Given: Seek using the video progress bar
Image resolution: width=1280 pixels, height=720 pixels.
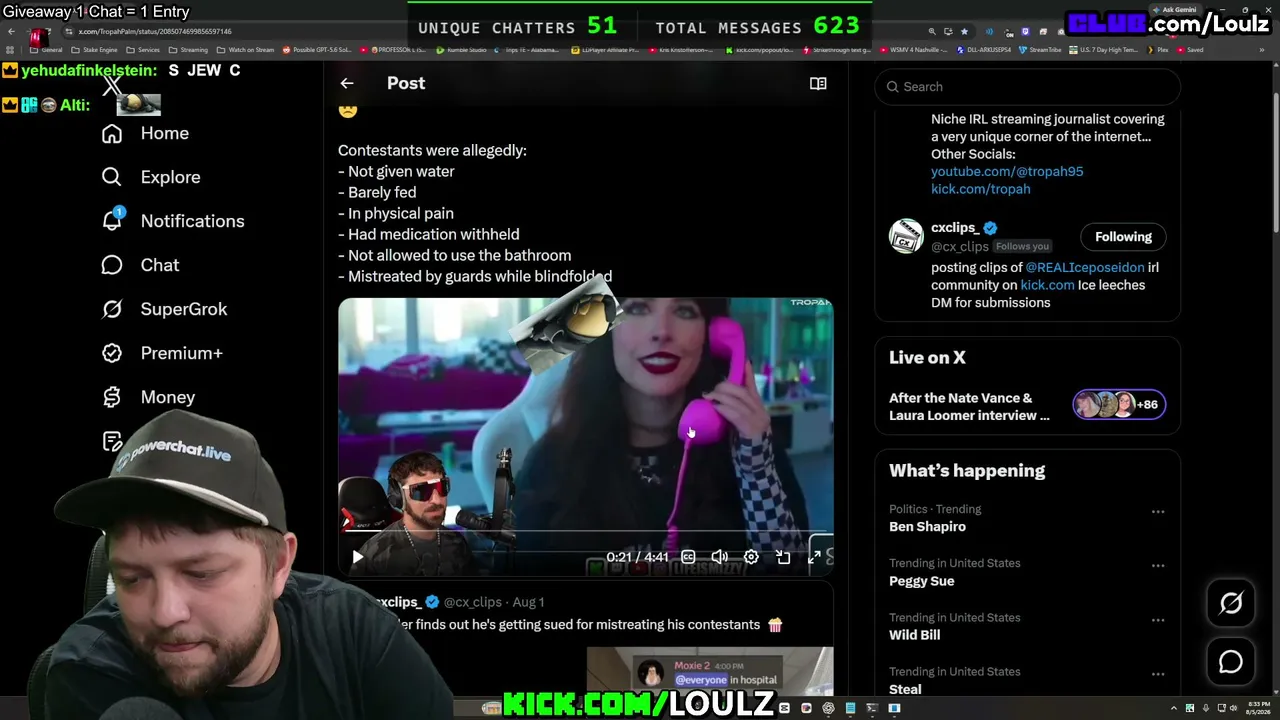Looking at the screenshot, I should pos(585,532).
